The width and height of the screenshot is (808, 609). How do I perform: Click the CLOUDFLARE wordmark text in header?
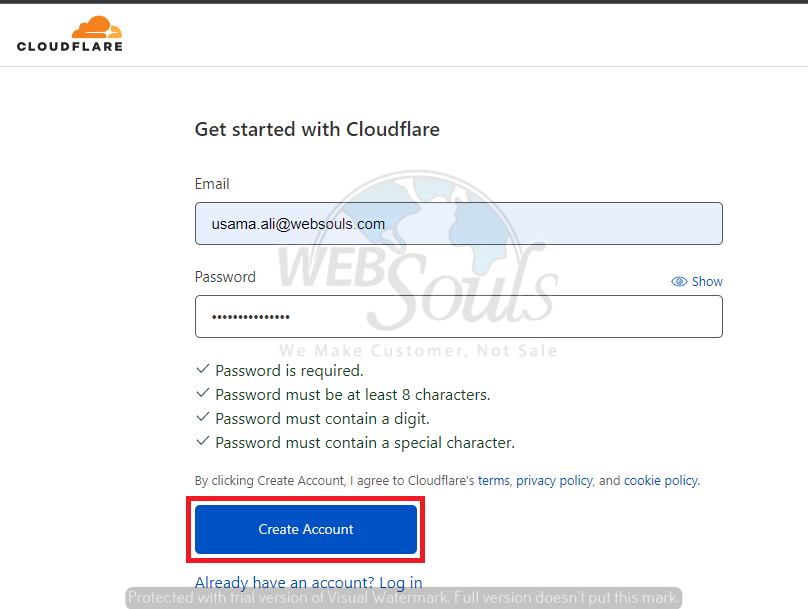click(70, 46)
